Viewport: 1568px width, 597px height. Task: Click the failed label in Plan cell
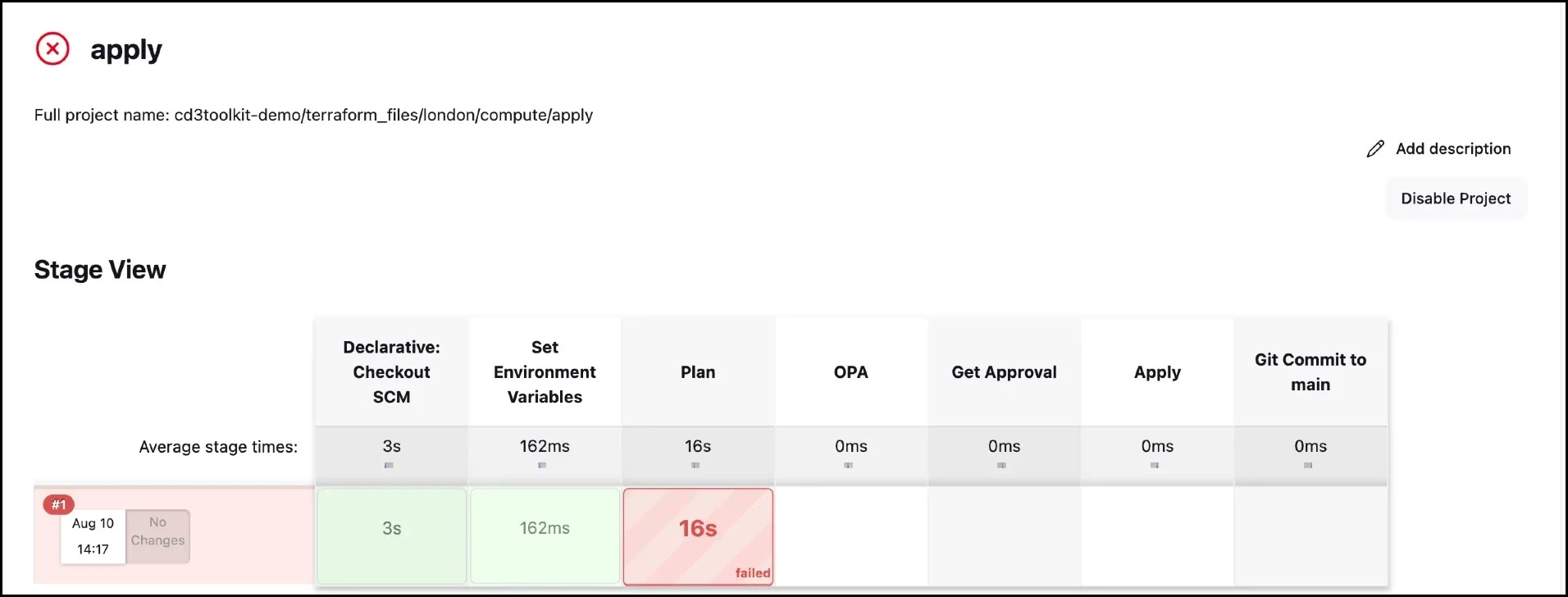(753, 573)
